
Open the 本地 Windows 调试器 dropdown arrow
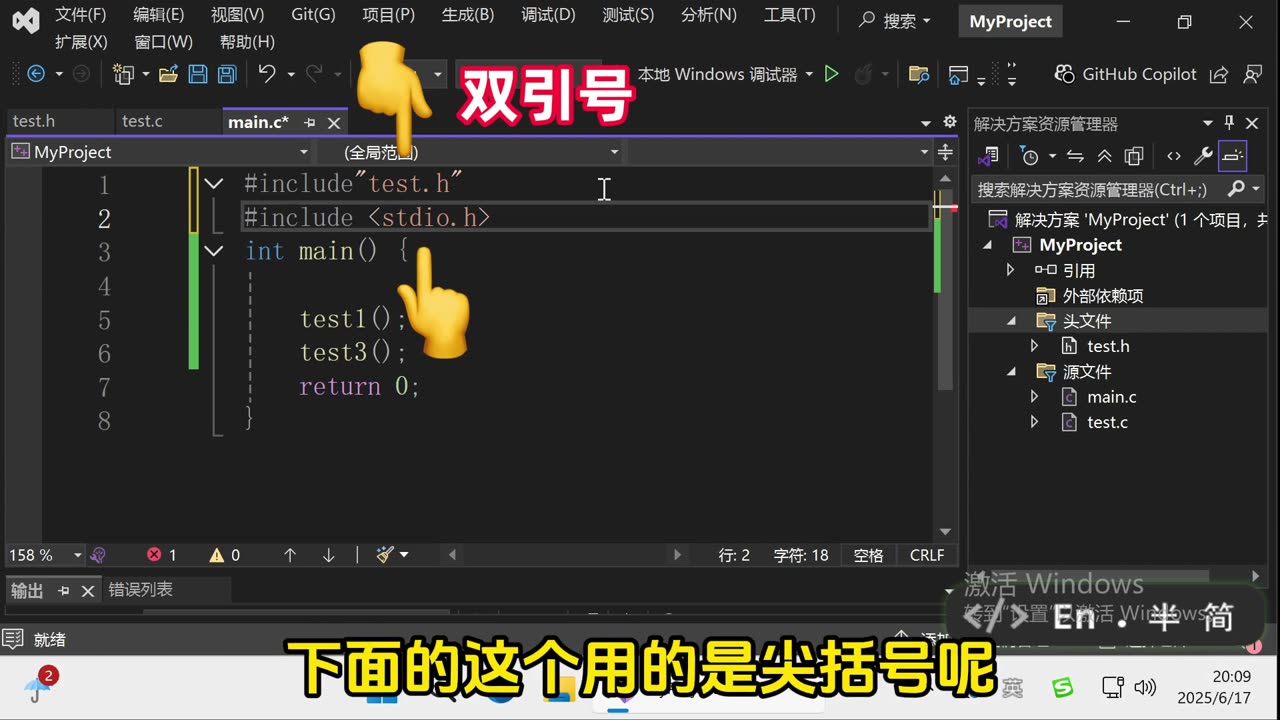point(809,74)
